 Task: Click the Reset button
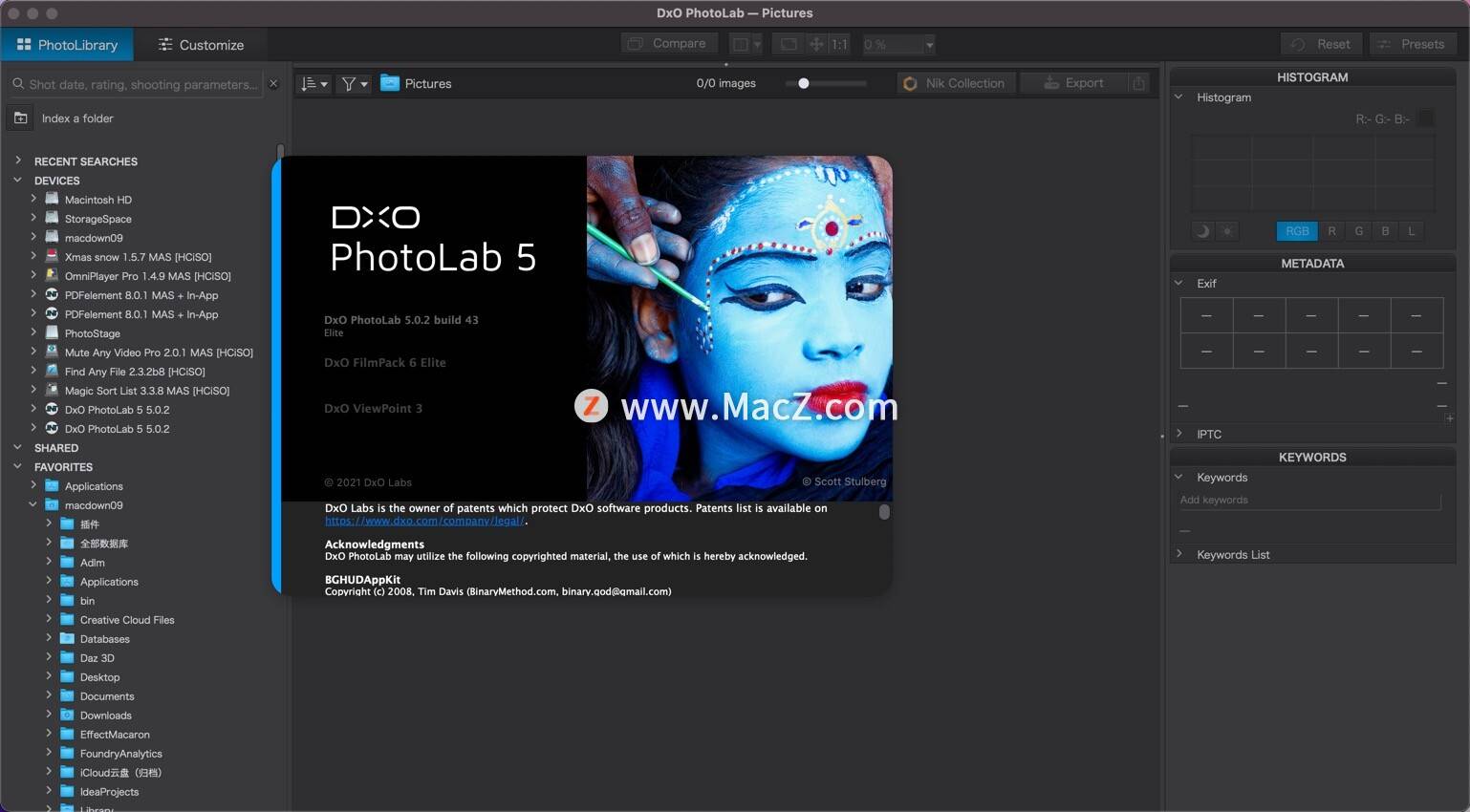tap(1321, 44)
